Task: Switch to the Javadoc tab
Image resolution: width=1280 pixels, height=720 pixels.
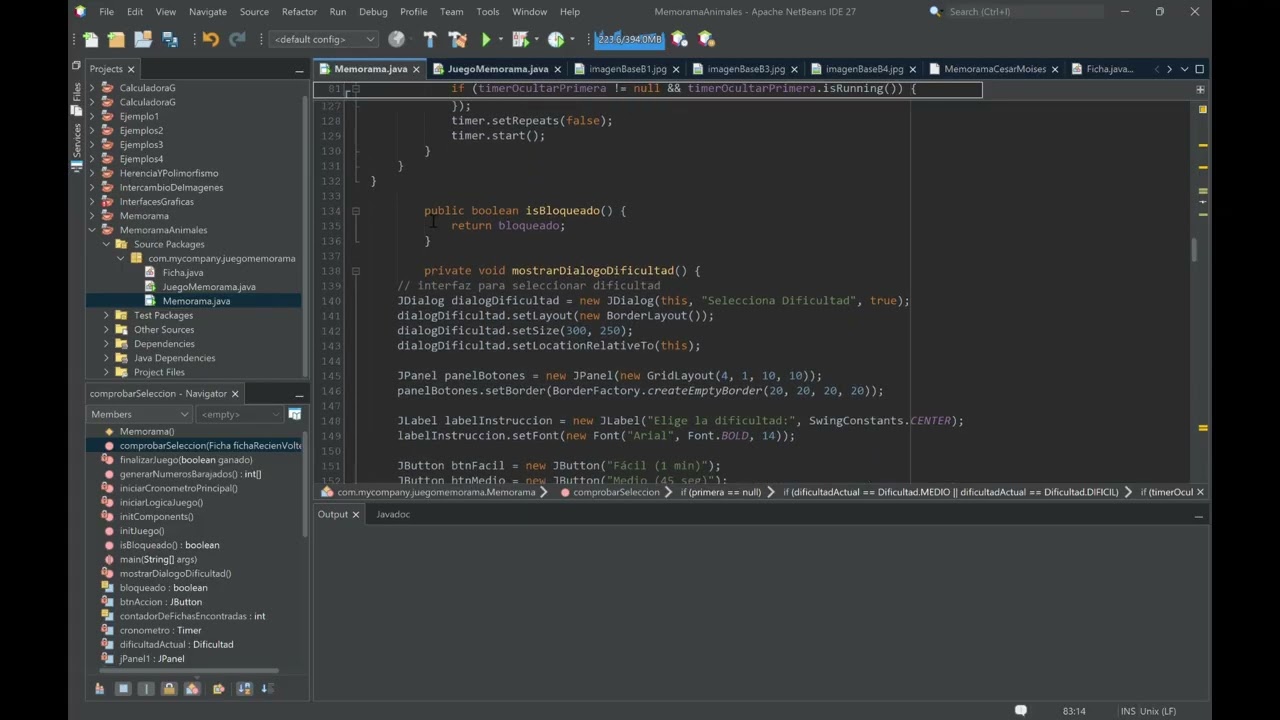Action: point(393,514)
